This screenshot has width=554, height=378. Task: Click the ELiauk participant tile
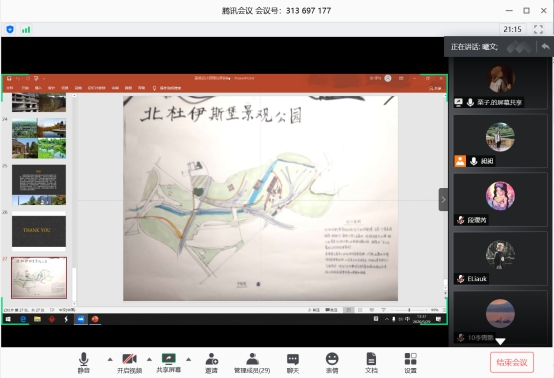tap(500, 259)
